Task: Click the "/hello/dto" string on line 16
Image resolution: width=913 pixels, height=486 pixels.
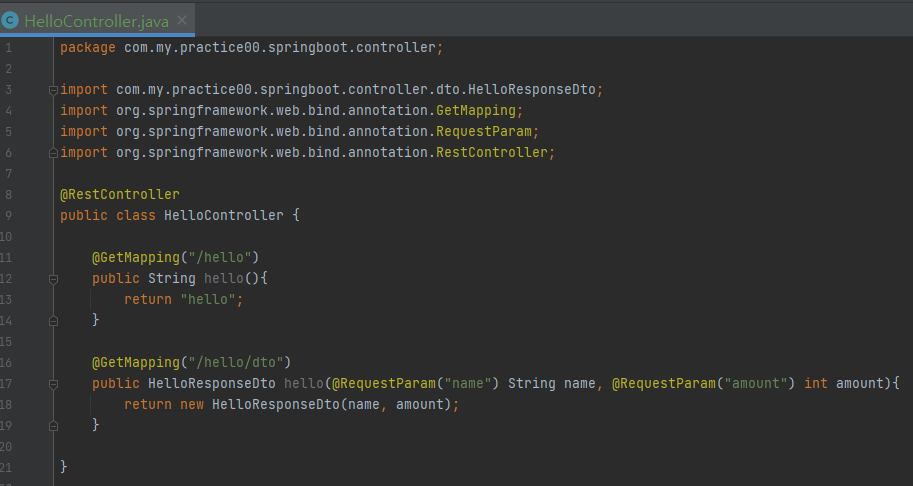Action: pos(236,362)
